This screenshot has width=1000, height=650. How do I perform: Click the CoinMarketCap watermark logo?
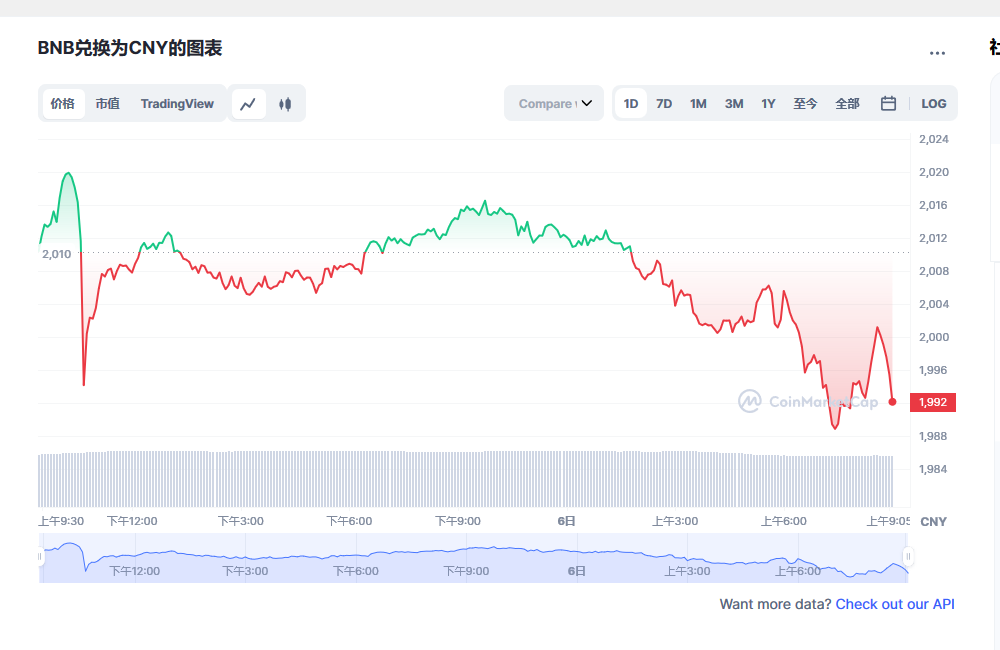[808, 402]
